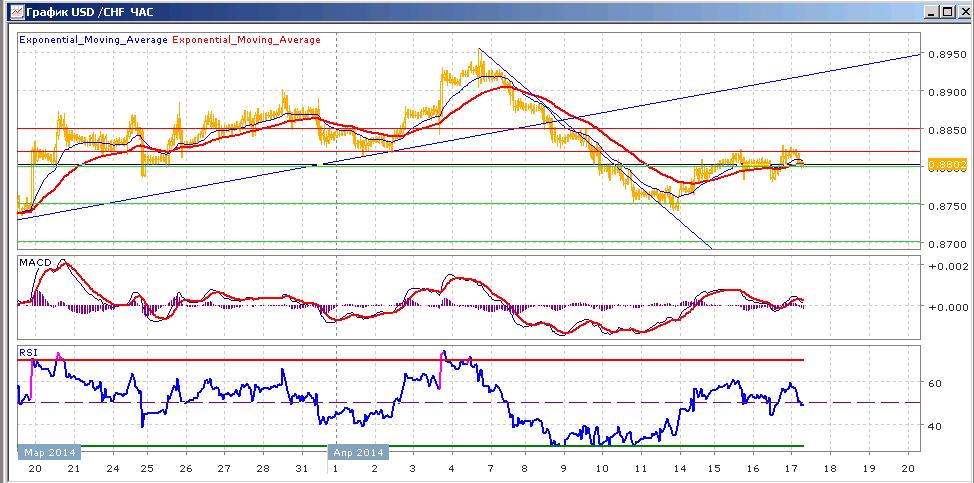Click the green RSI oversold level line

click(x=411, y=446)
